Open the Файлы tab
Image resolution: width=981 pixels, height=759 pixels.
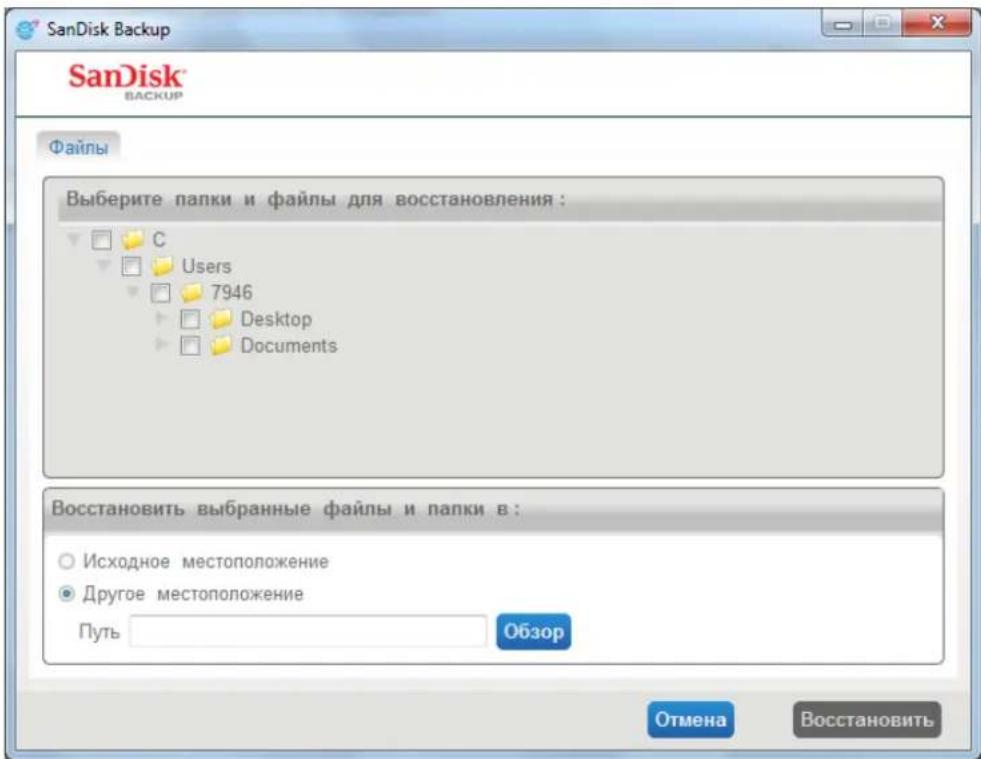pyautogui.click(x=78, y=147)
